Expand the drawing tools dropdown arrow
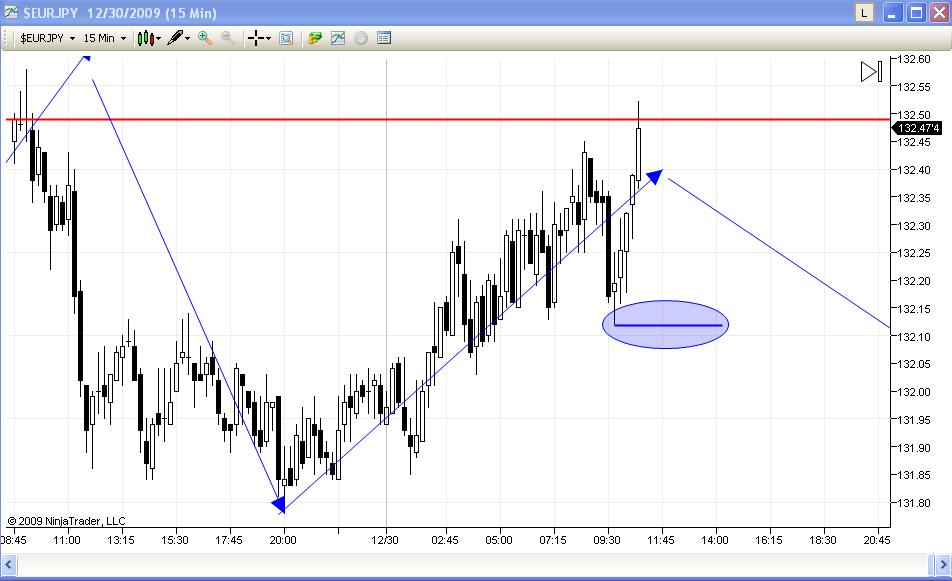 click(x=188, y=38)
